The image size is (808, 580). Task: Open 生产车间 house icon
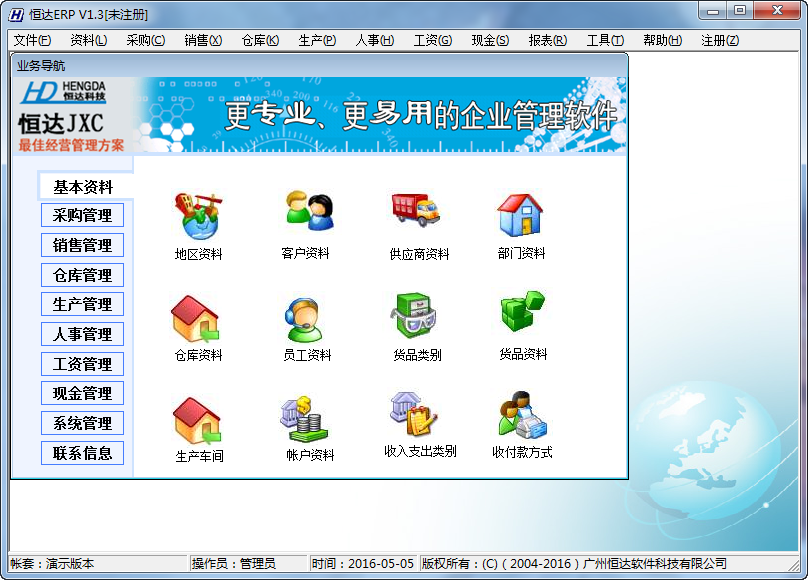tap(197, 420)
